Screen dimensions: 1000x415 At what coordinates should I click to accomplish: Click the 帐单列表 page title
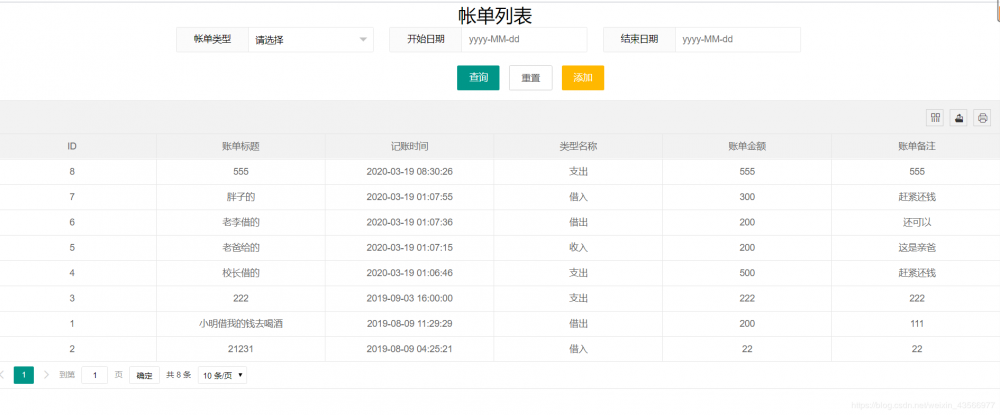495,15
